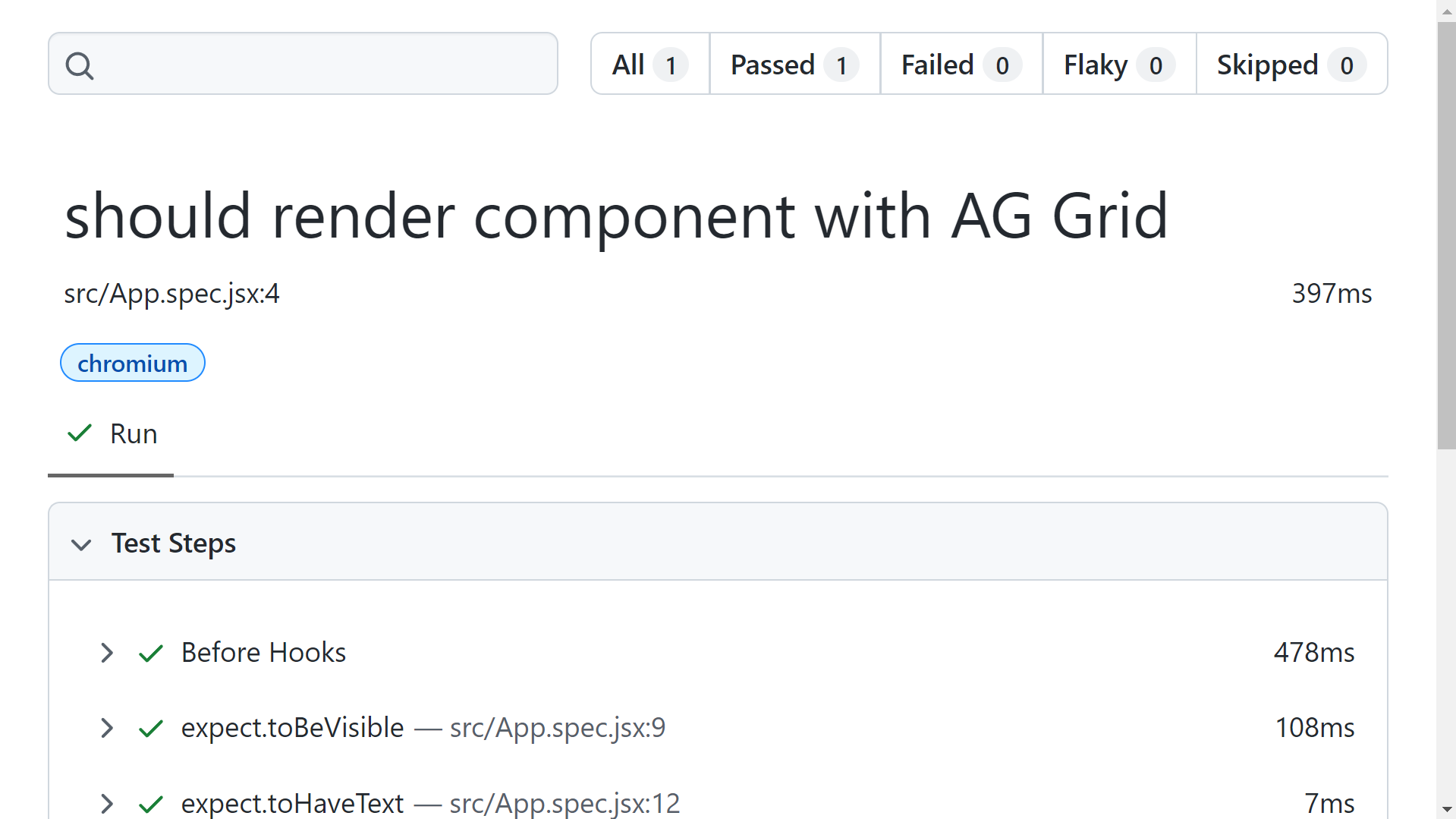Viewport: 1456px width, 819px height.
Task: Switch to the Passed filter tab
Action: pos(794,65)
